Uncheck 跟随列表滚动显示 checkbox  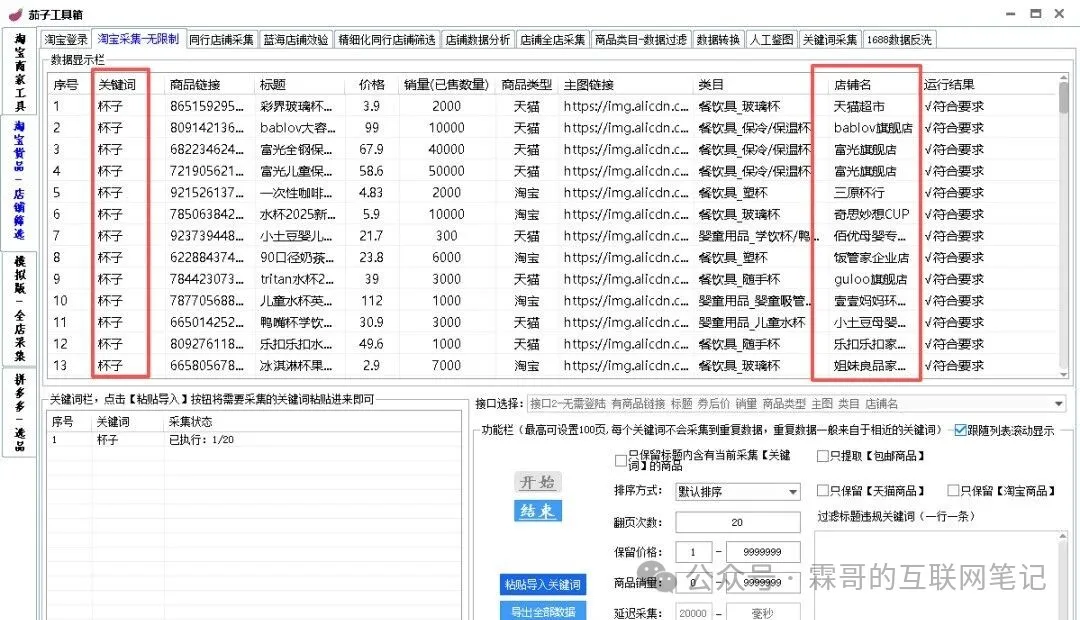pos(961,430)
